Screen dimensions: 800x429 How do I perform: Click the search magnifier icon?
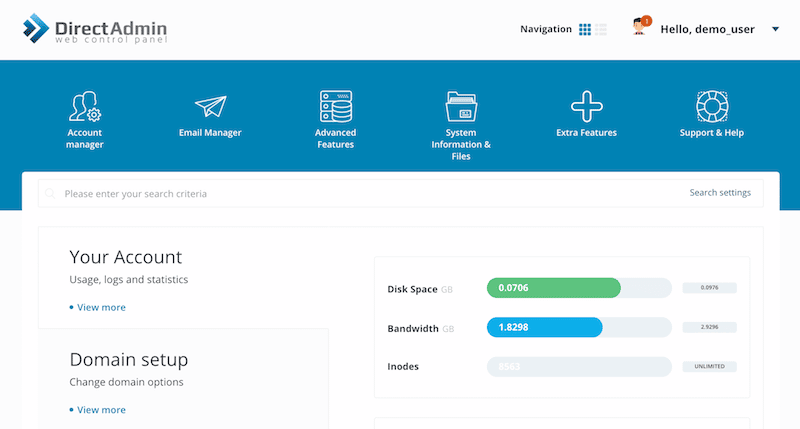(x=50, y=193)
